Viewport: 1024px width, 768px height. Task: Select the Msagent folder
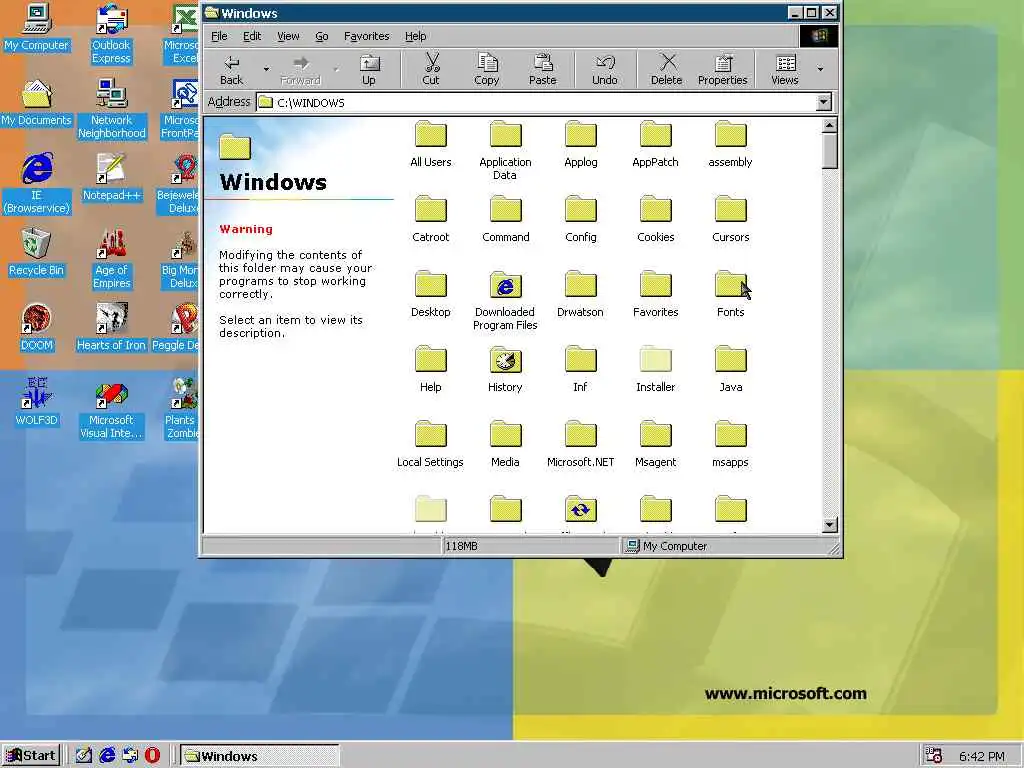(x=656, y=445)
